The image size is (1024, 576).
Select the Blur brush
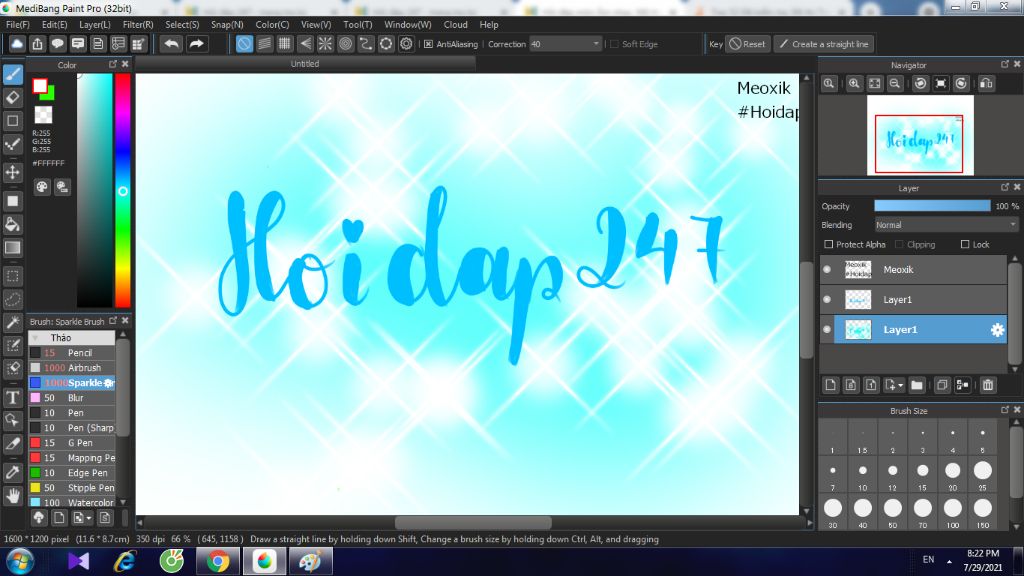coord(72,398)
